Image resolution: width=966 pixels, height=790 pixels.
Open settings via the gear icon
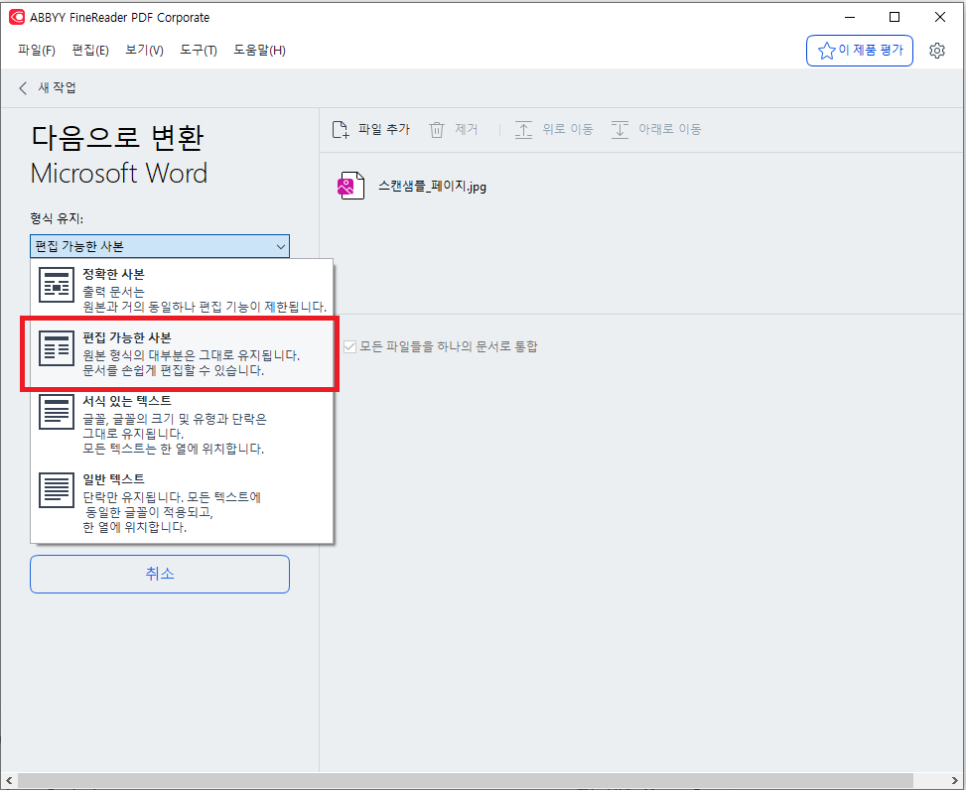pyautogui.click(x=937, y=51)
